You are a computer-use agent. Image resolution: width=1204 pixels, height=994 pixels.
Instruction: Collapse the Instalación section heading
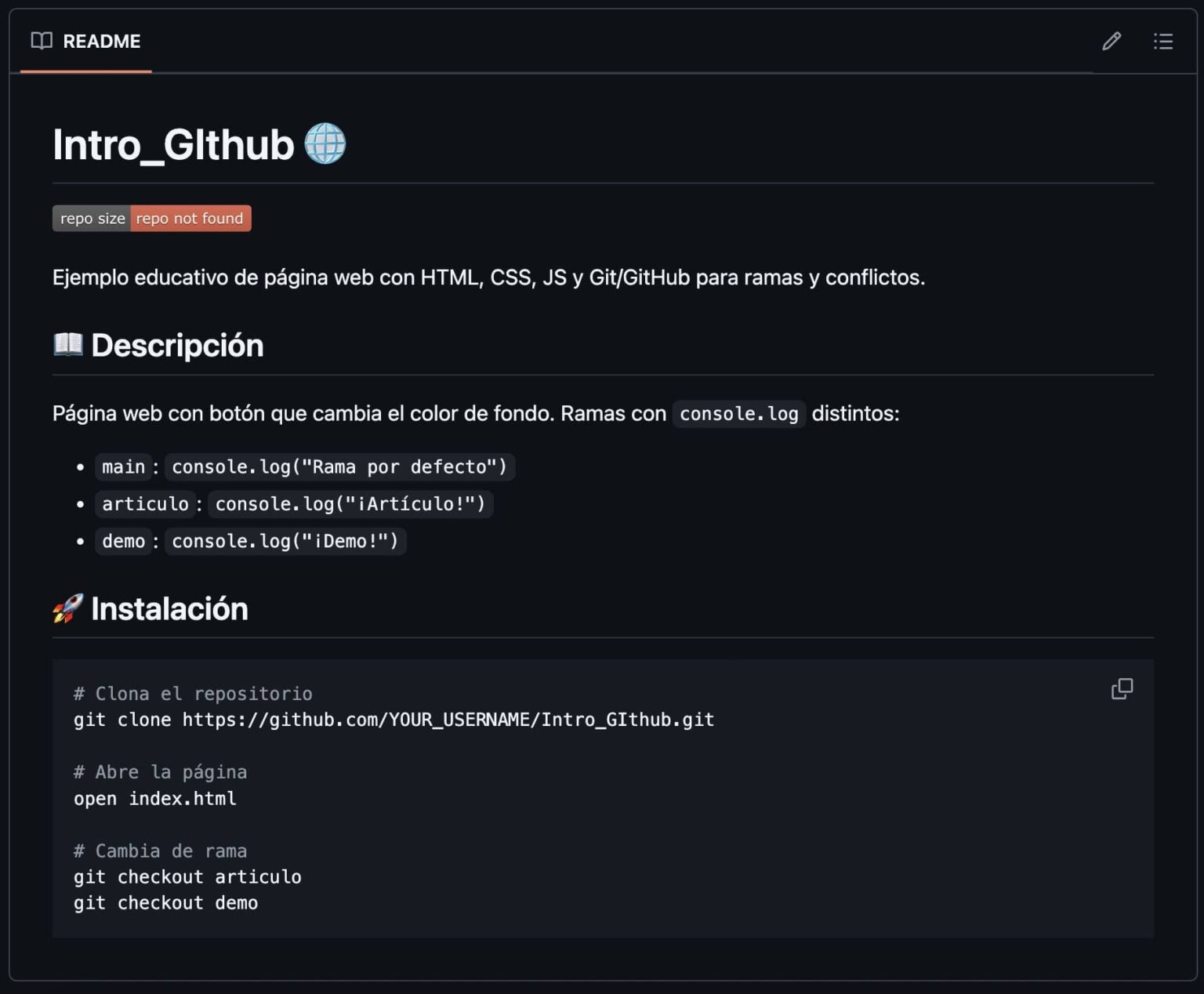coord(169,608)
